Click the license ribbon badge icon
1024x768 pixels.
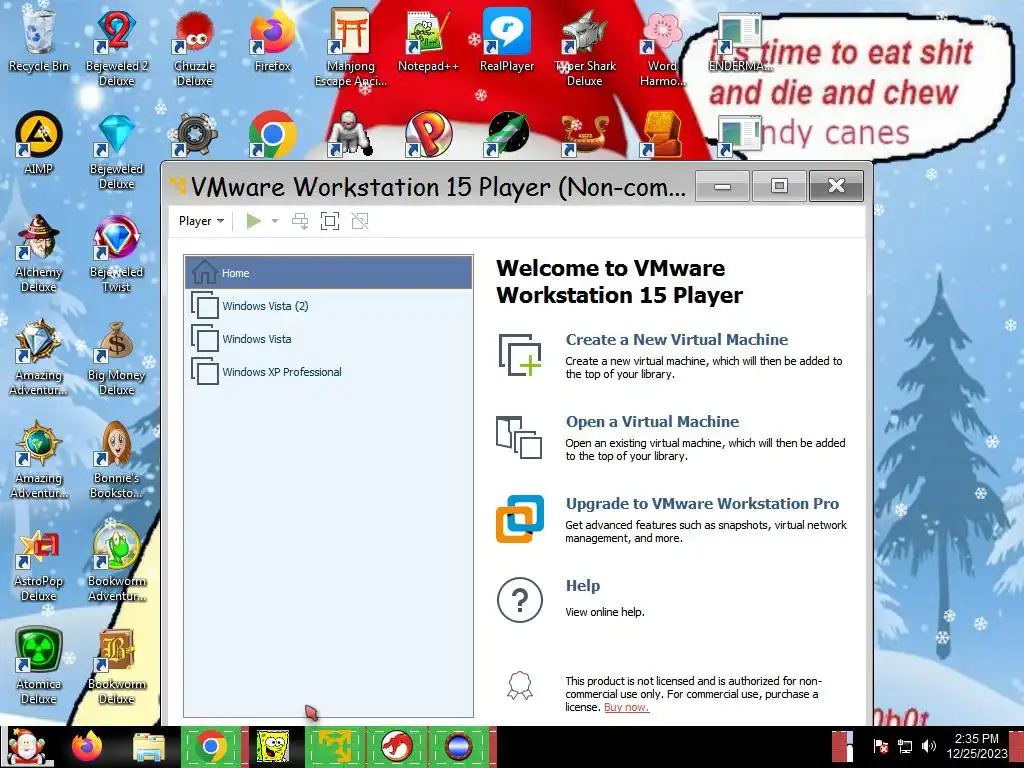pos(520,686)
